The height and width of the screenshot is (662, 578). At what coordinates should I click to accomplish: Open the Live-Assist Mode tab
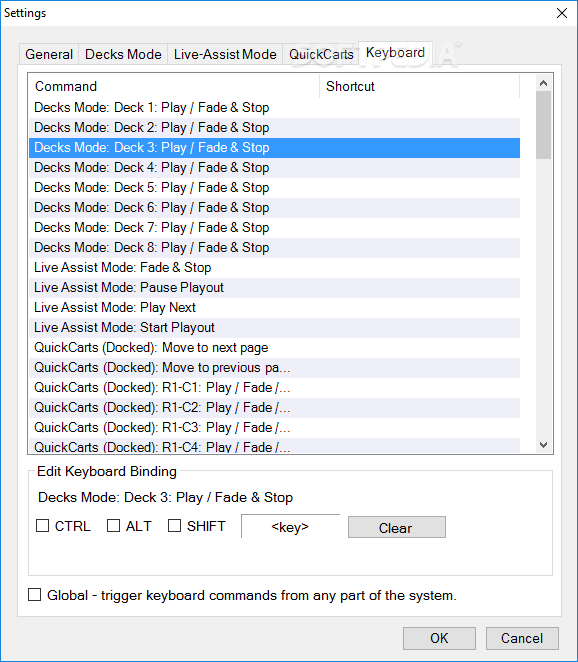coord(225,54)
